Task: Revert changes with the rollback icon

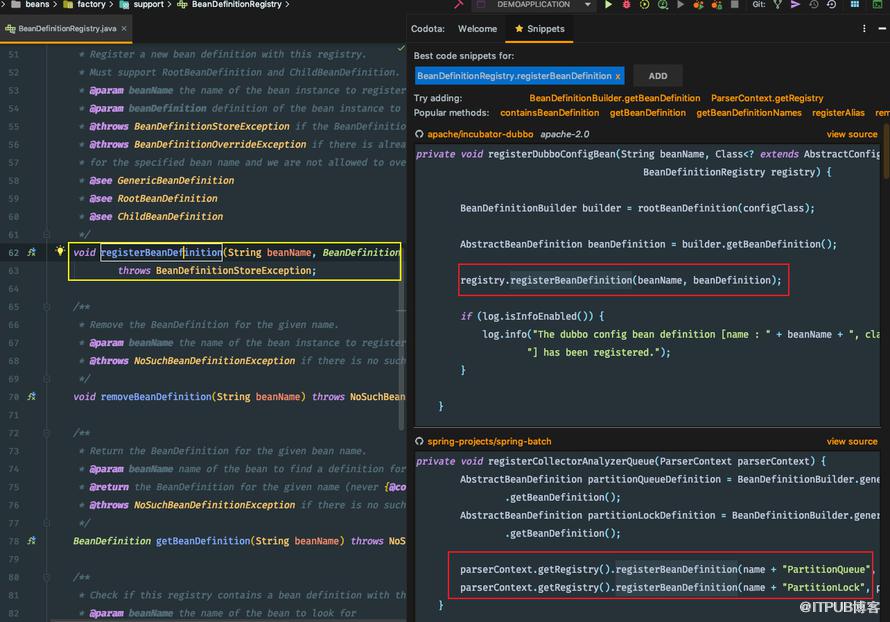Action: click(x=832, y=5)
